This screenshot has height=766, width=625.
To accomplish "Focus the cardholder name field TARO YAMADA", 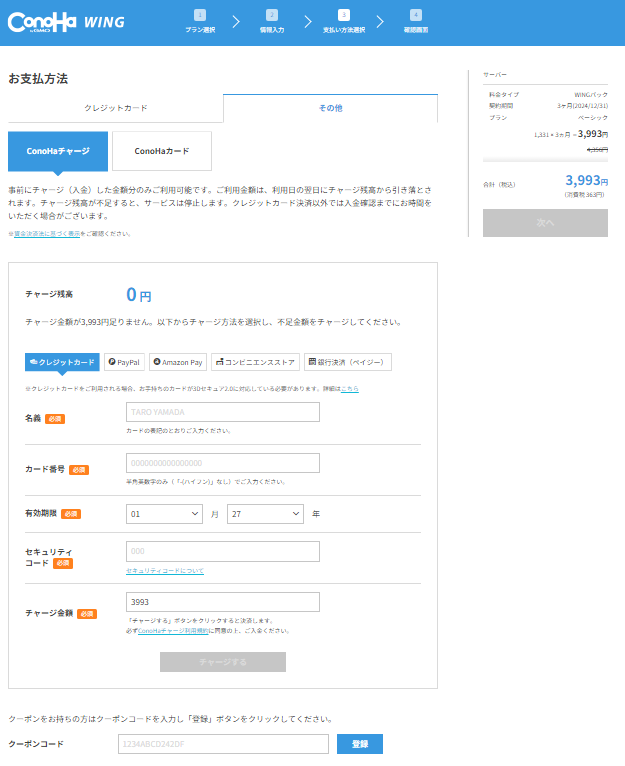I will [x=223, y=412].
